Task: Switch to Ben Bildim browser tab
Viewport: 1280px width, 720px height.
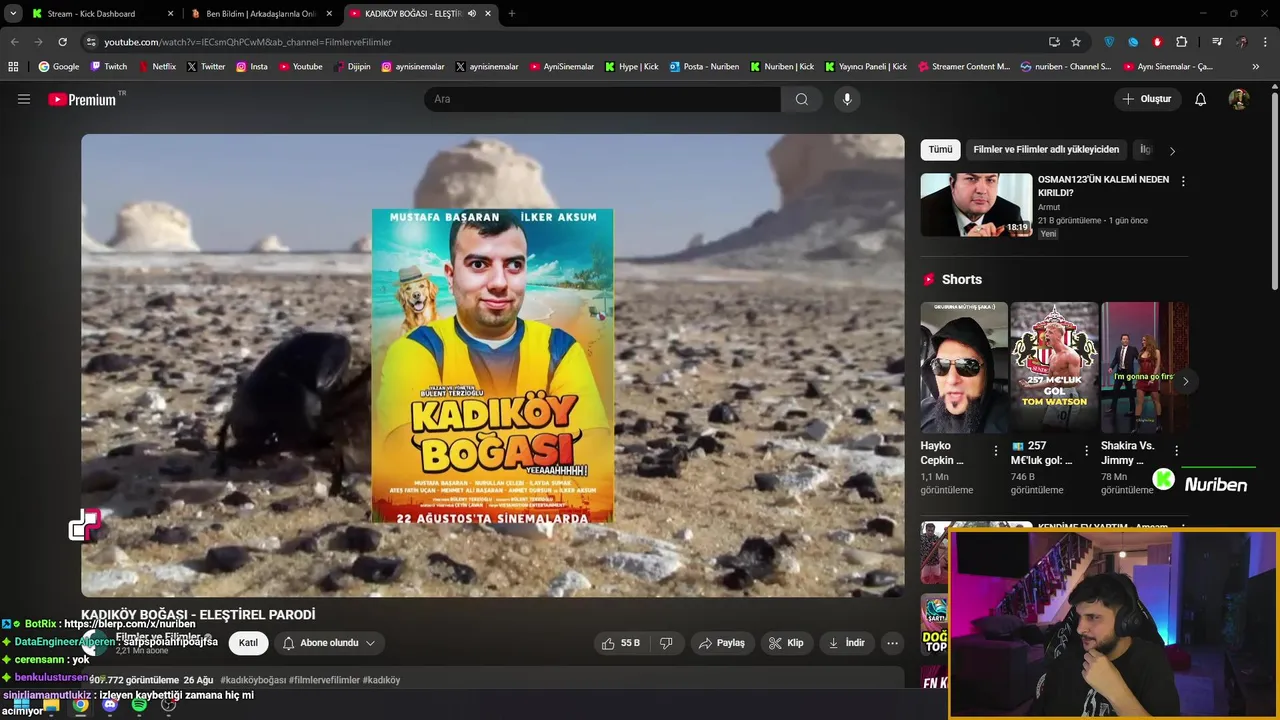Action: coord(260,14)
